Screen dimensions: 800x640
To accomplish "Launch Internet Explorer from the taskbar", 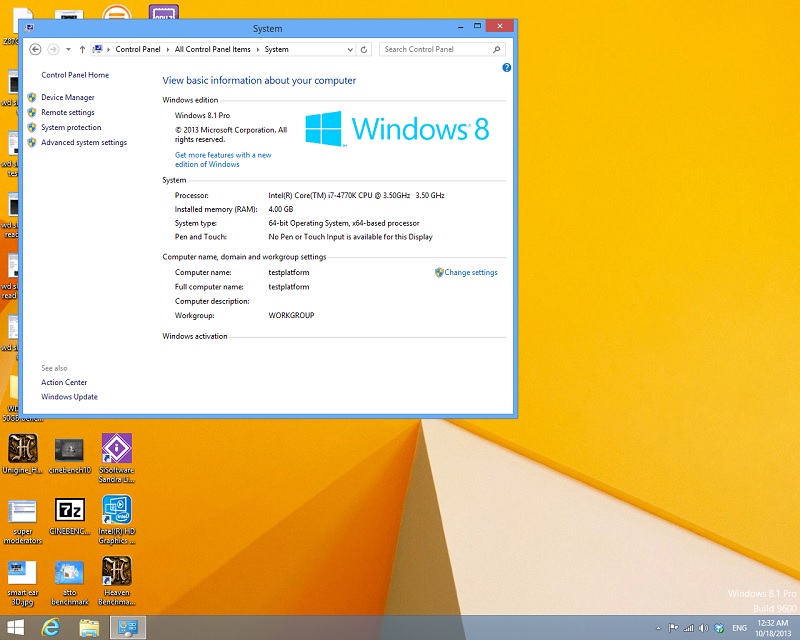I will (x=51, y=628).
